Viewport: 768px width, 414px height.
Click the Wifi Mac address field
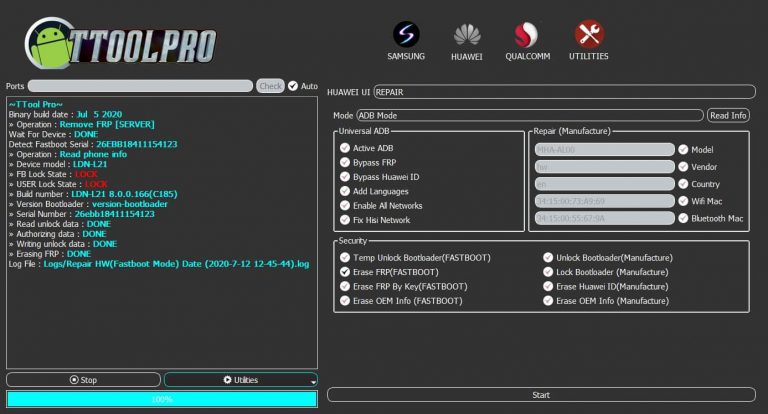tap(604, 201)
